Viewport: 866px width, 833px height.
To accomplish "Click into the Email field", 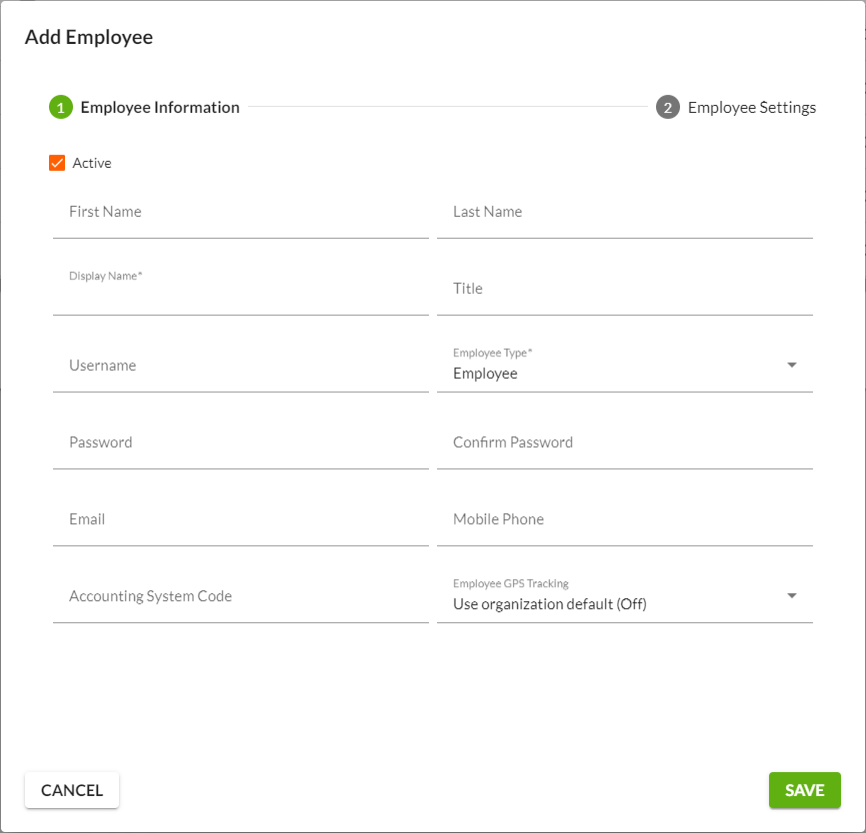I will [240, 520].
